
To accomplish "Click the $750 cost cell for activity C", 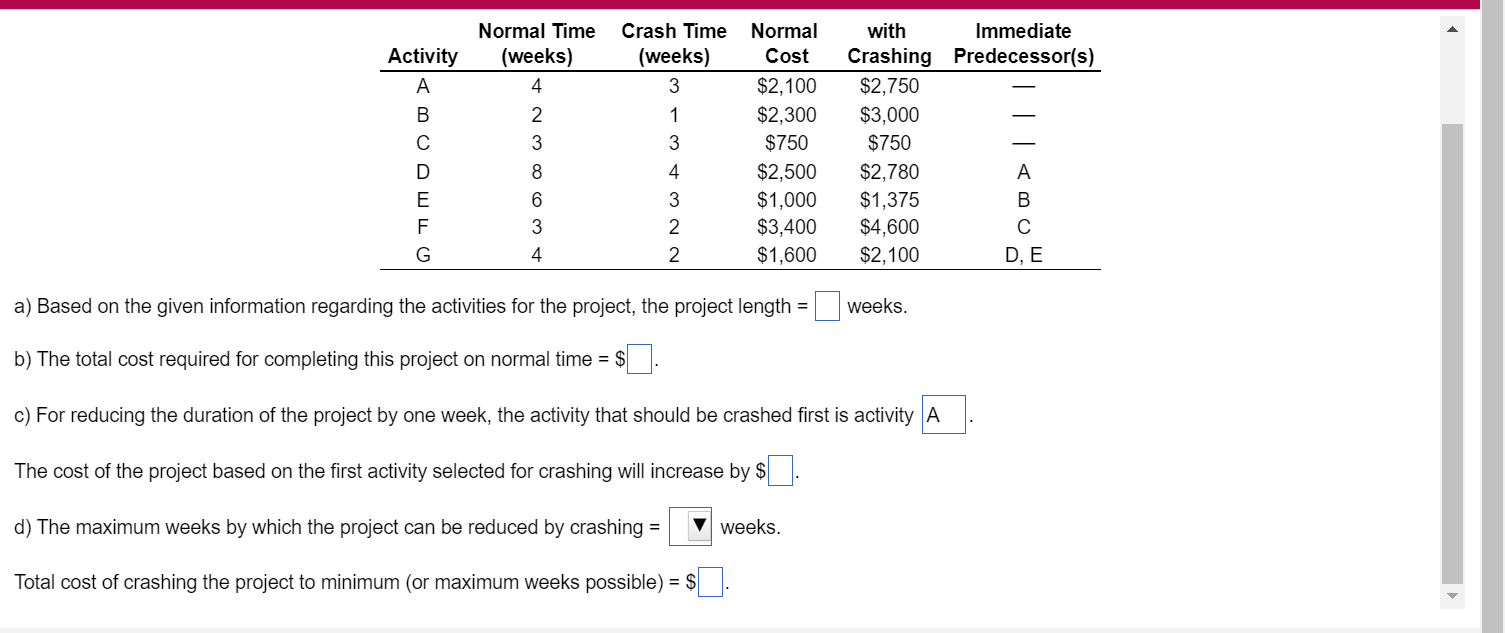I will click(786, 142).
